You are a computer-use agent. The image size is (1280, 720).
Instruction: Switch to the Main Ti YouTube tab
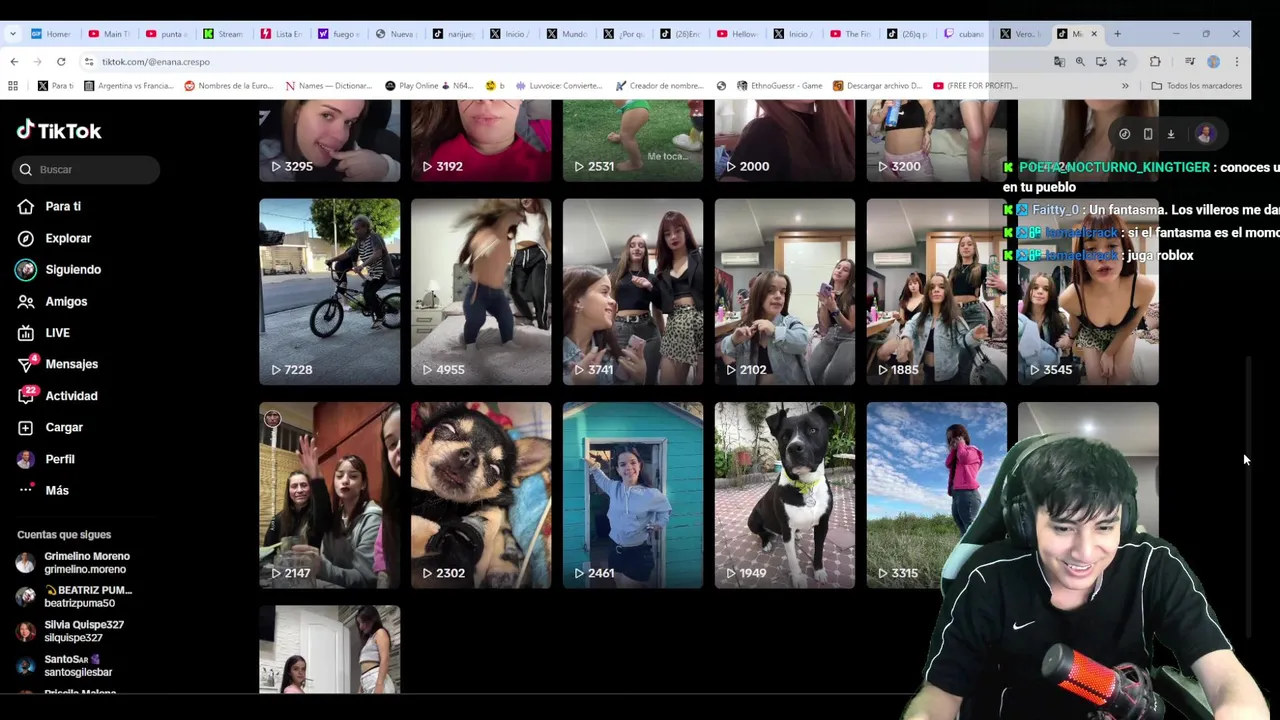tap(109, 34)
